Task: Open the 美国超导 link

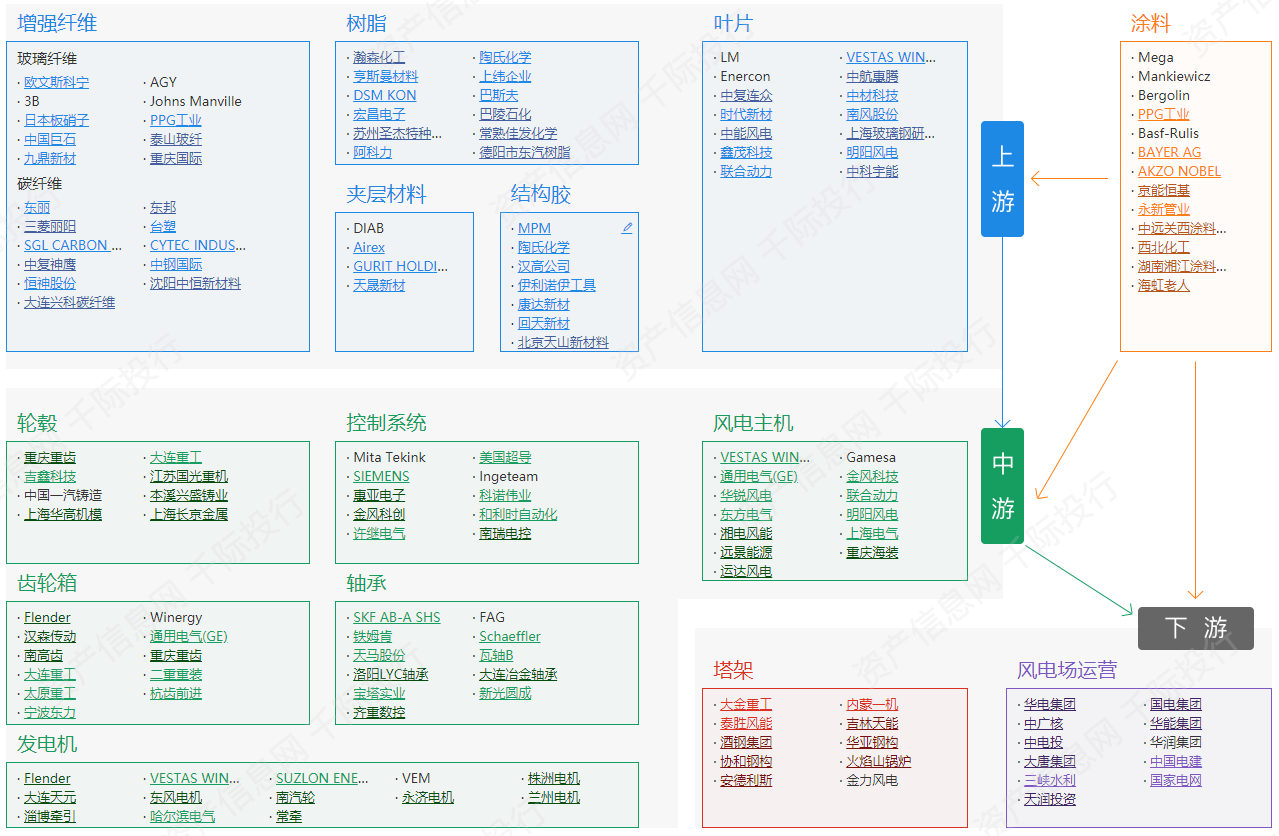Action: coord(505,457)
